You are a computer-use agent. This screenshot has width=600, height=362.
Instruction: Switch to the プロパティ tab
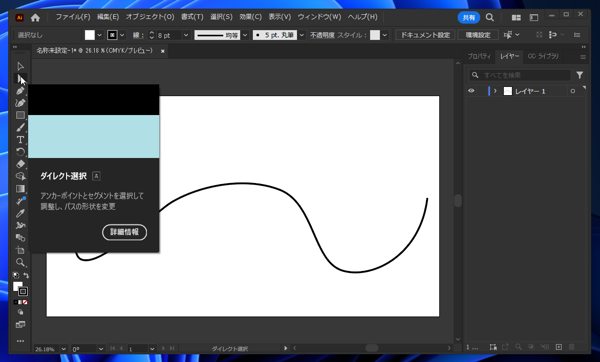coord(479,56)
